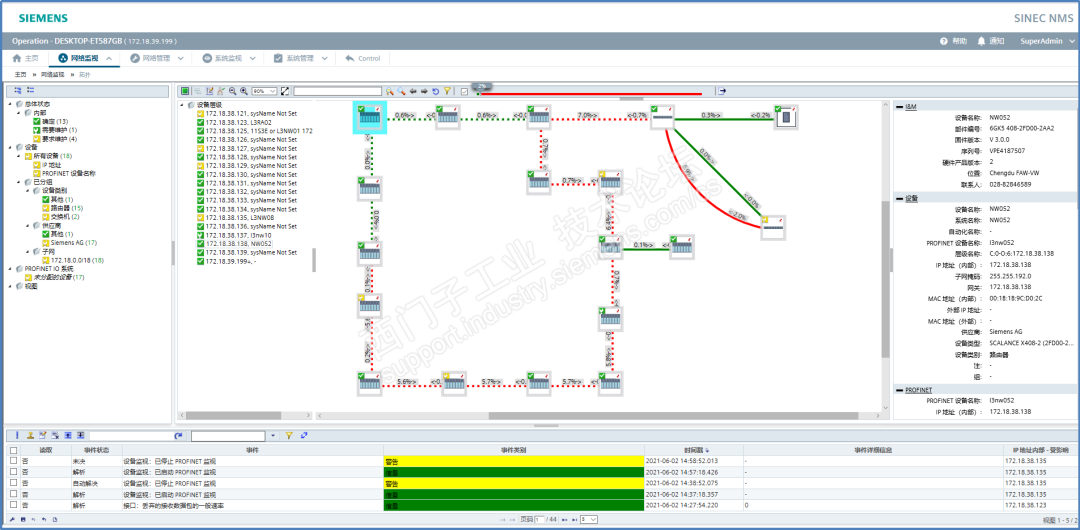The height and width of the screenshot is (530, 1080).
Task: Click the zoom in magnifier icon
Action: 244,91
